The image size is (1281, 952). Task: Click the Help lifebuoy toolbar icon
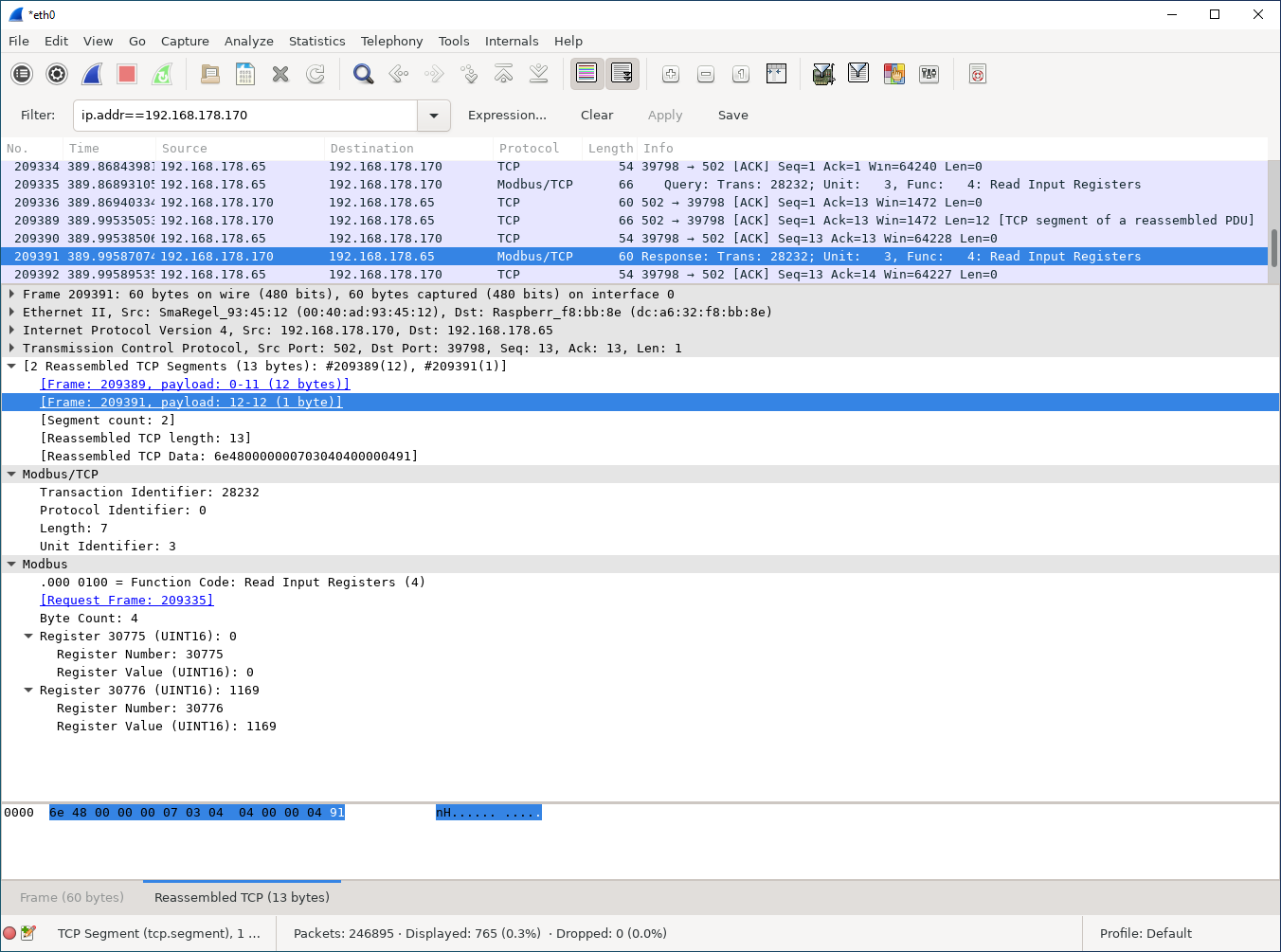pyautogui.click(x=978, y=74)
